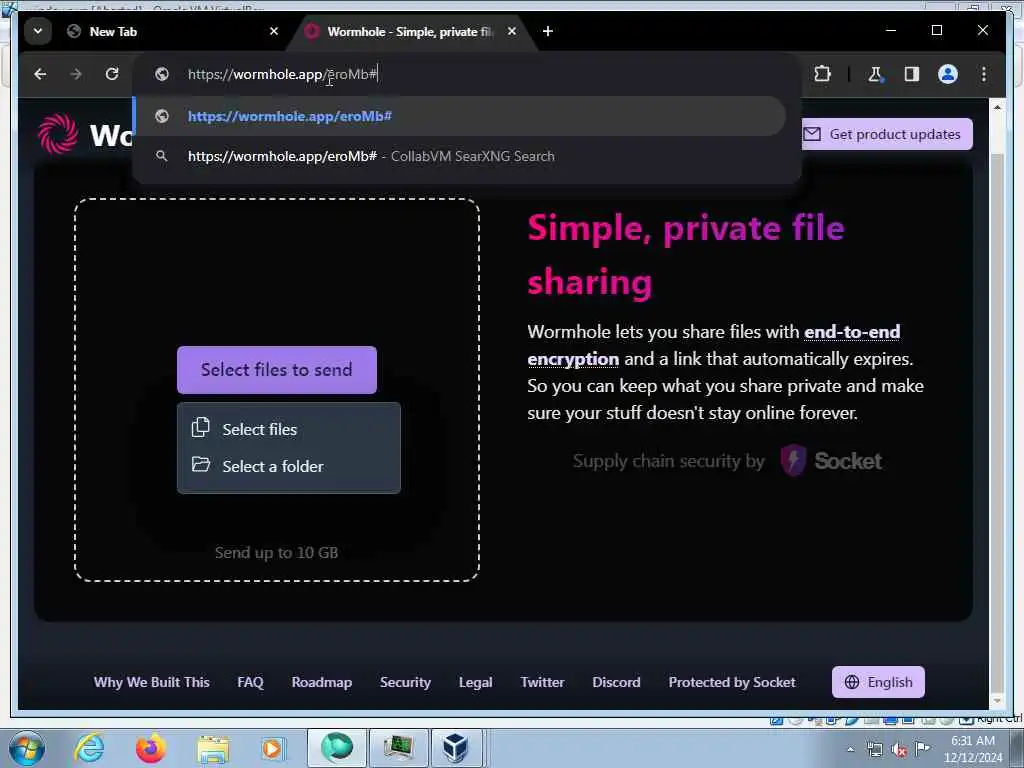Open the end-to-end encryption link
1024x768 pixels.
pyautogui.click(x=713, y=345)
